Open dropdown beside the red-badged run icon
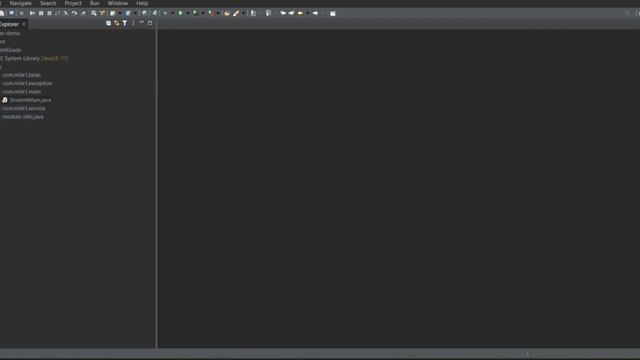The width and height of the screenshot is (640, 360). click(x=218, y=13)
